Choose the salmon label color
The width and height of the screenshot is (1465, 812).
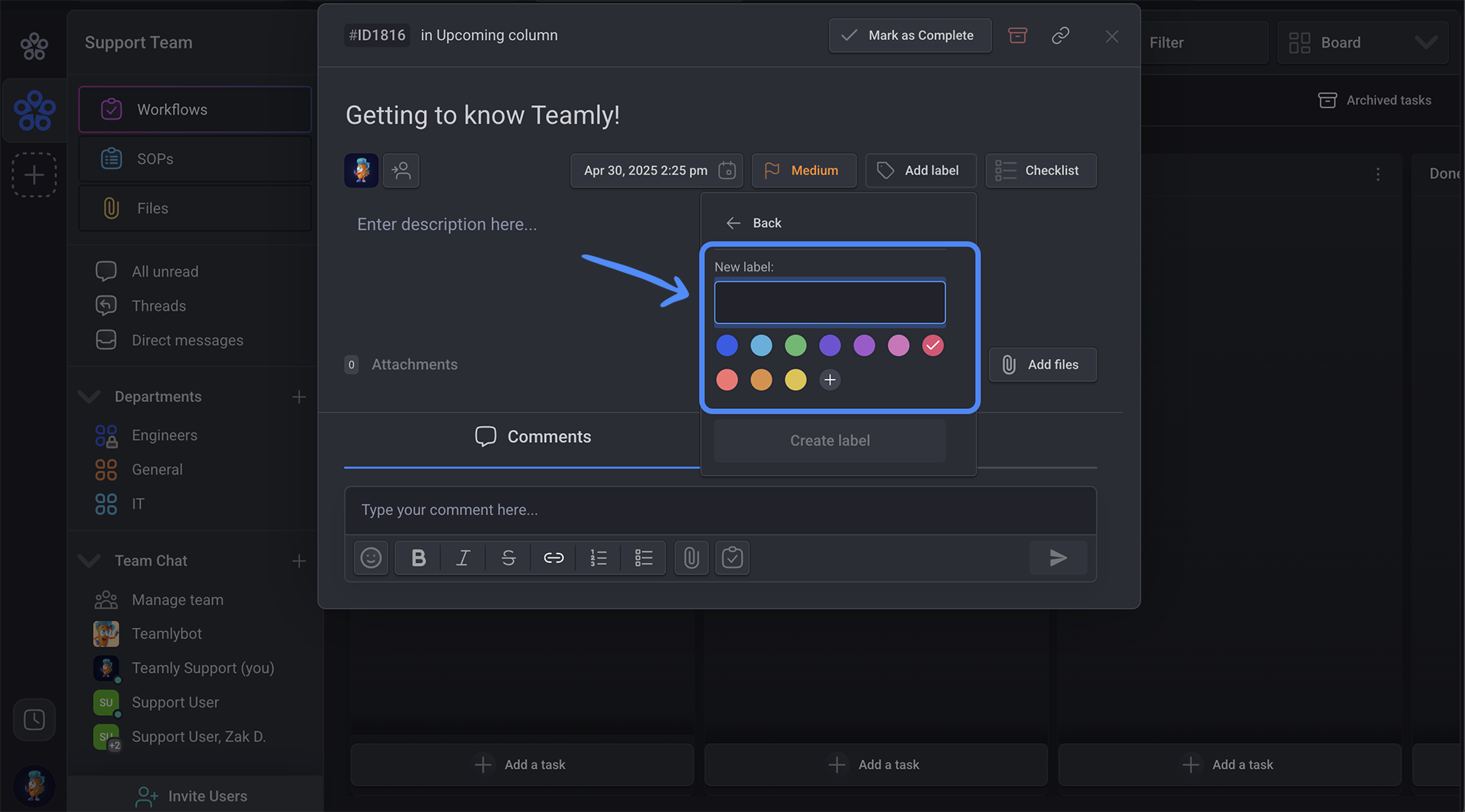(x=727, y=380)
